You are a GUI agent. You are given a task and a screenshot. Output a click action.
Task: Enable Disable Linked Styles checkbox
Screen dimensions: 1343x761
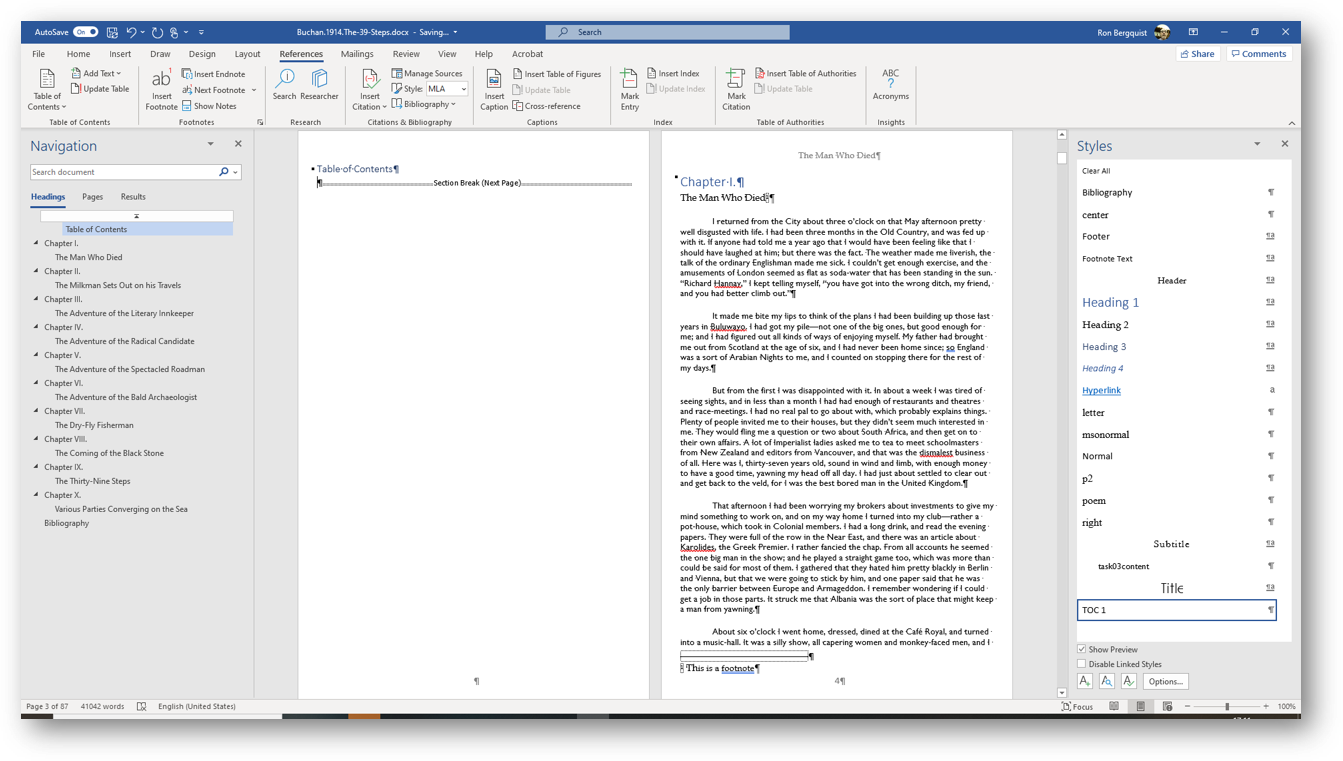point(1082,664)
